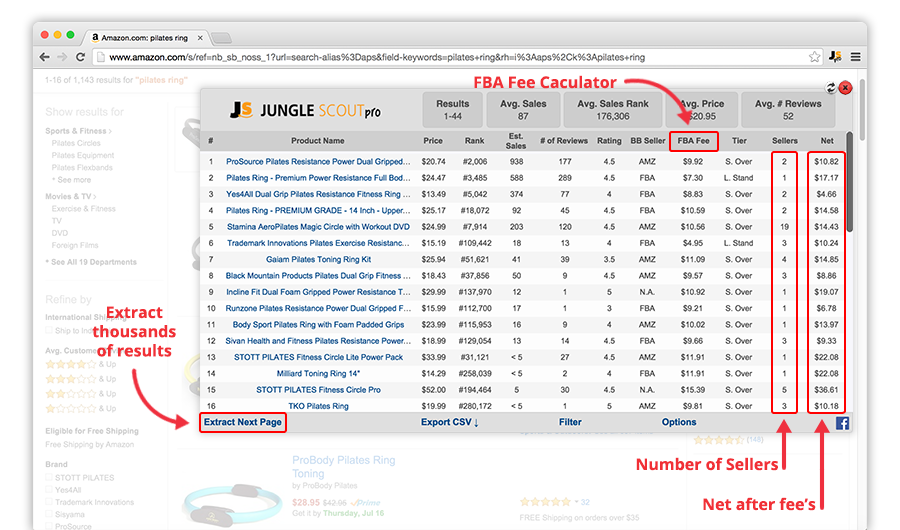Click Amazon page vertical scrollbar
The height and width of the screenshot is (530, 900).
click(x=862, y=111)
